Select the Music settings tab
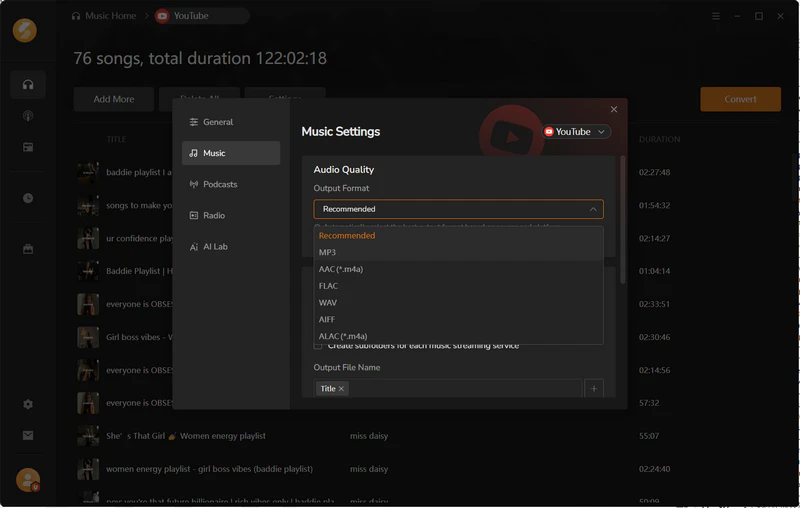The width and height of the screenshot is (800, 508). [231, 153]
